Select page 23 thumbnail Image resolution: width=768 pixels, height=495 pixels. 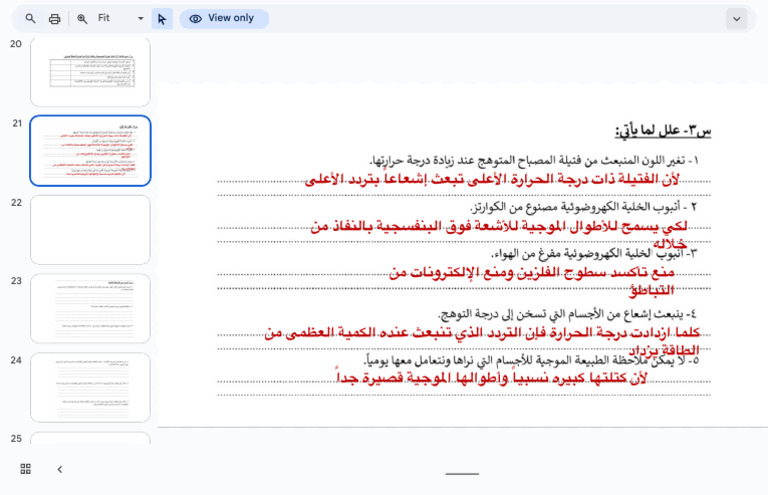90,308
